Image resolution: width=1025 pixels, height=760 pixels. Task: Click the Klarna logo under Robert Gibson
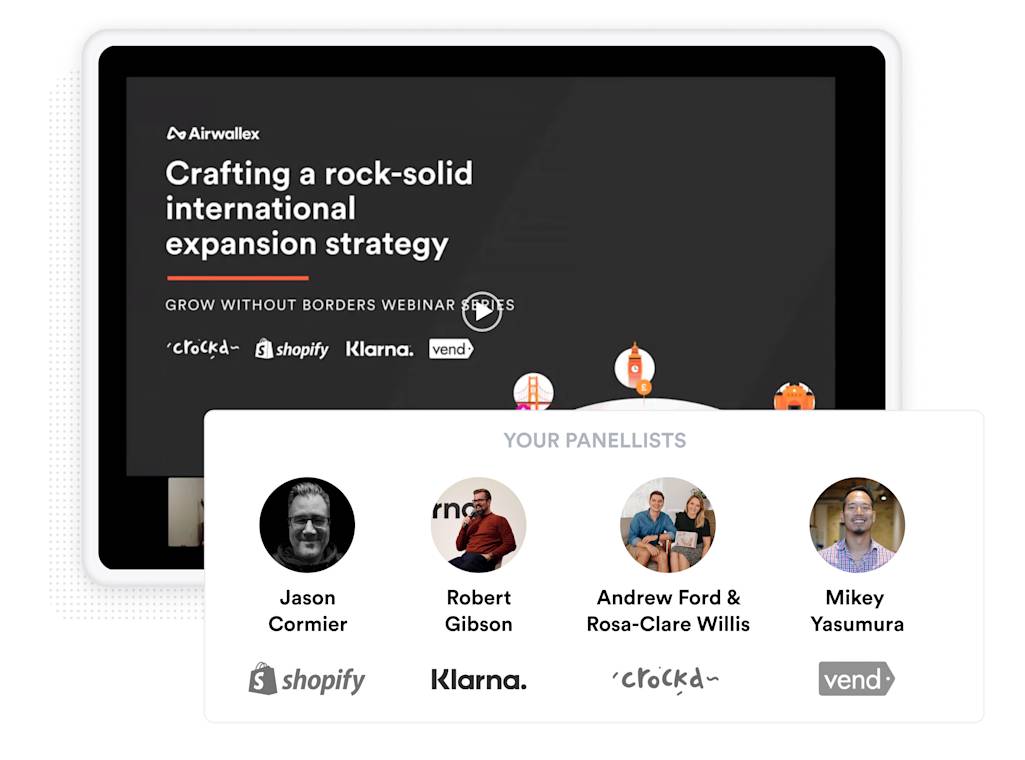(x=479, y=680)
